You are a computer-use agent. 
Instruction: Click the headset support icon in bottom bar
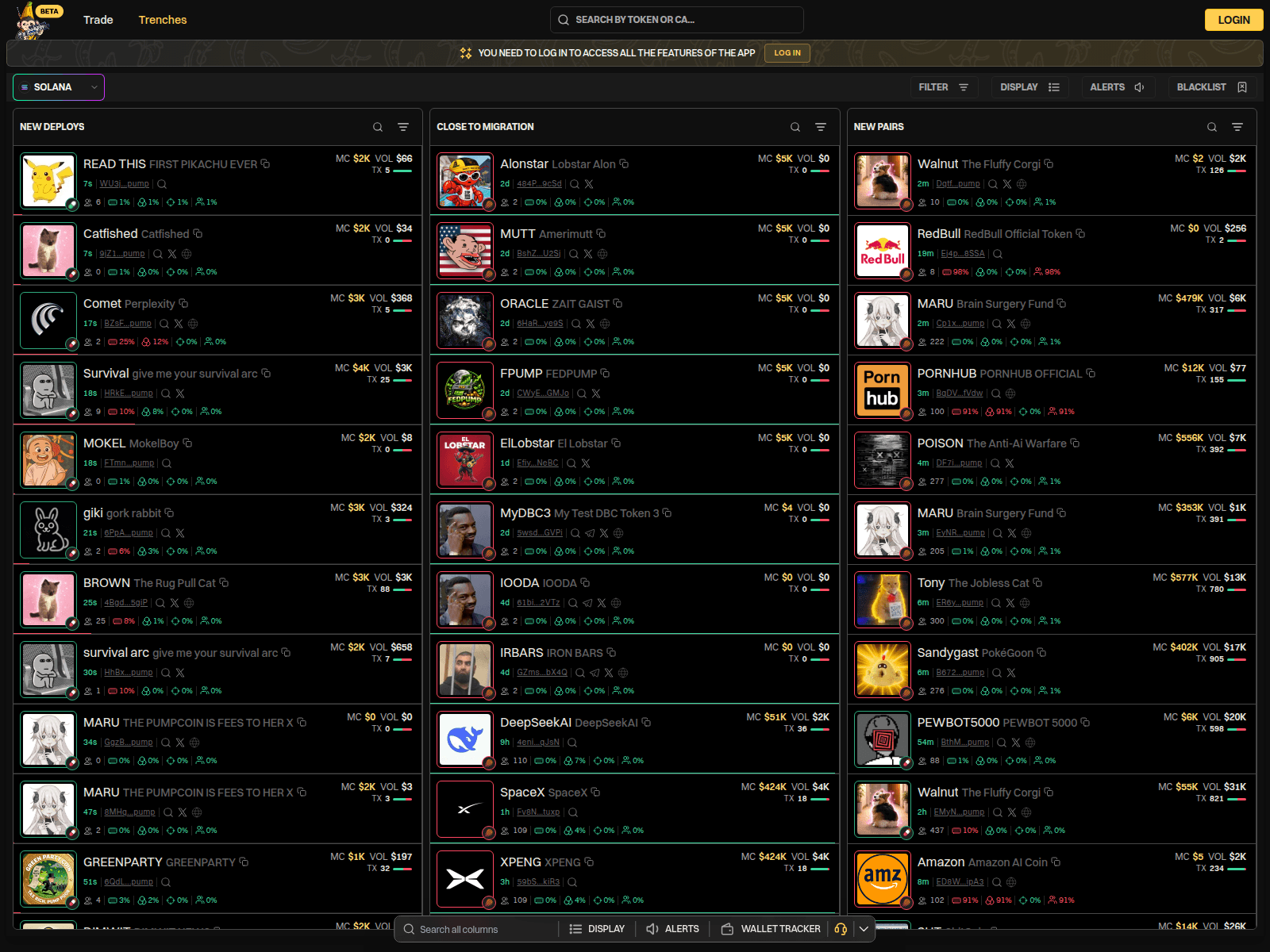pyautogui.click(x=841, y=929)
